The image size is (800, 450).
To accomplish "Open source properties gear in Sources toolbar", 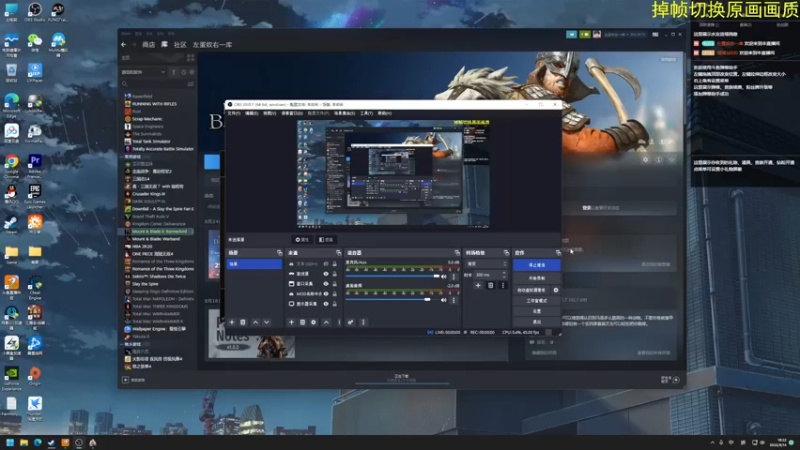I will point(314,322).
